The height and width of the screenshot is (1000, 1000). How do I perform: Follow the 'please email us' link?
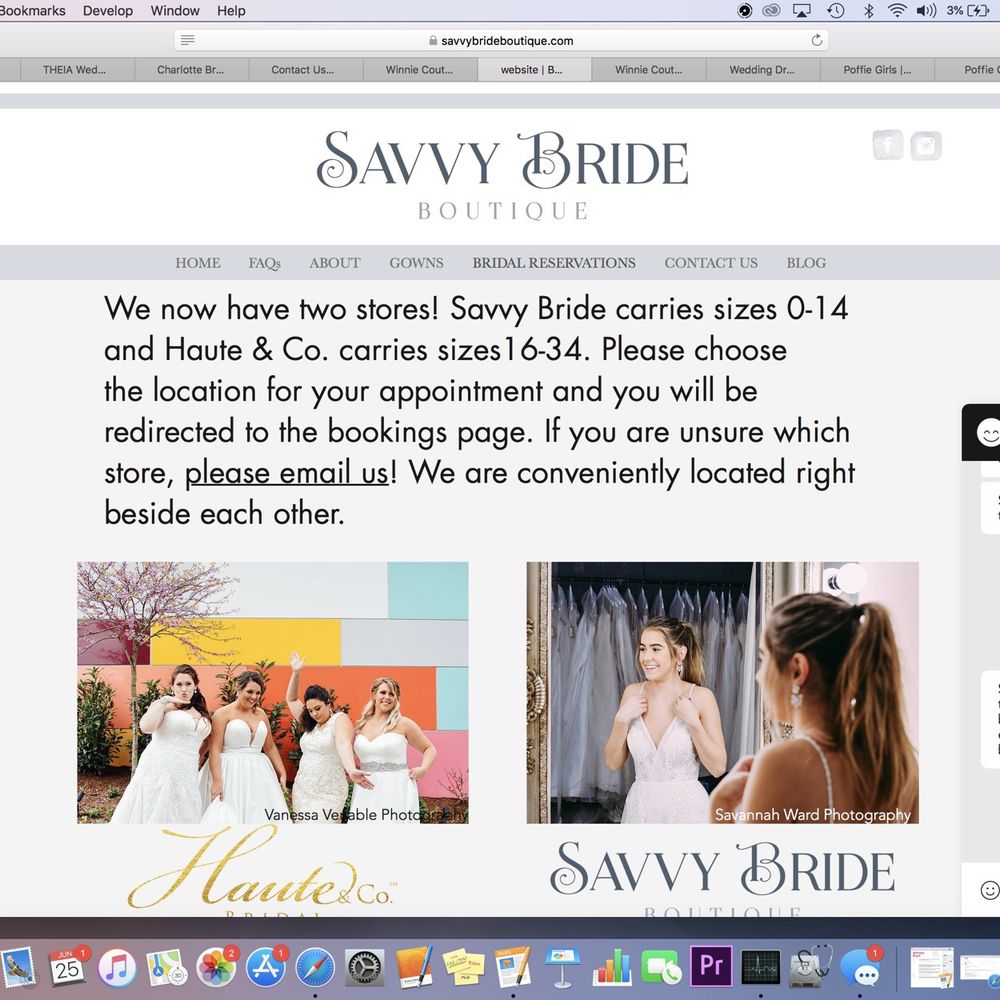[287, 473]
